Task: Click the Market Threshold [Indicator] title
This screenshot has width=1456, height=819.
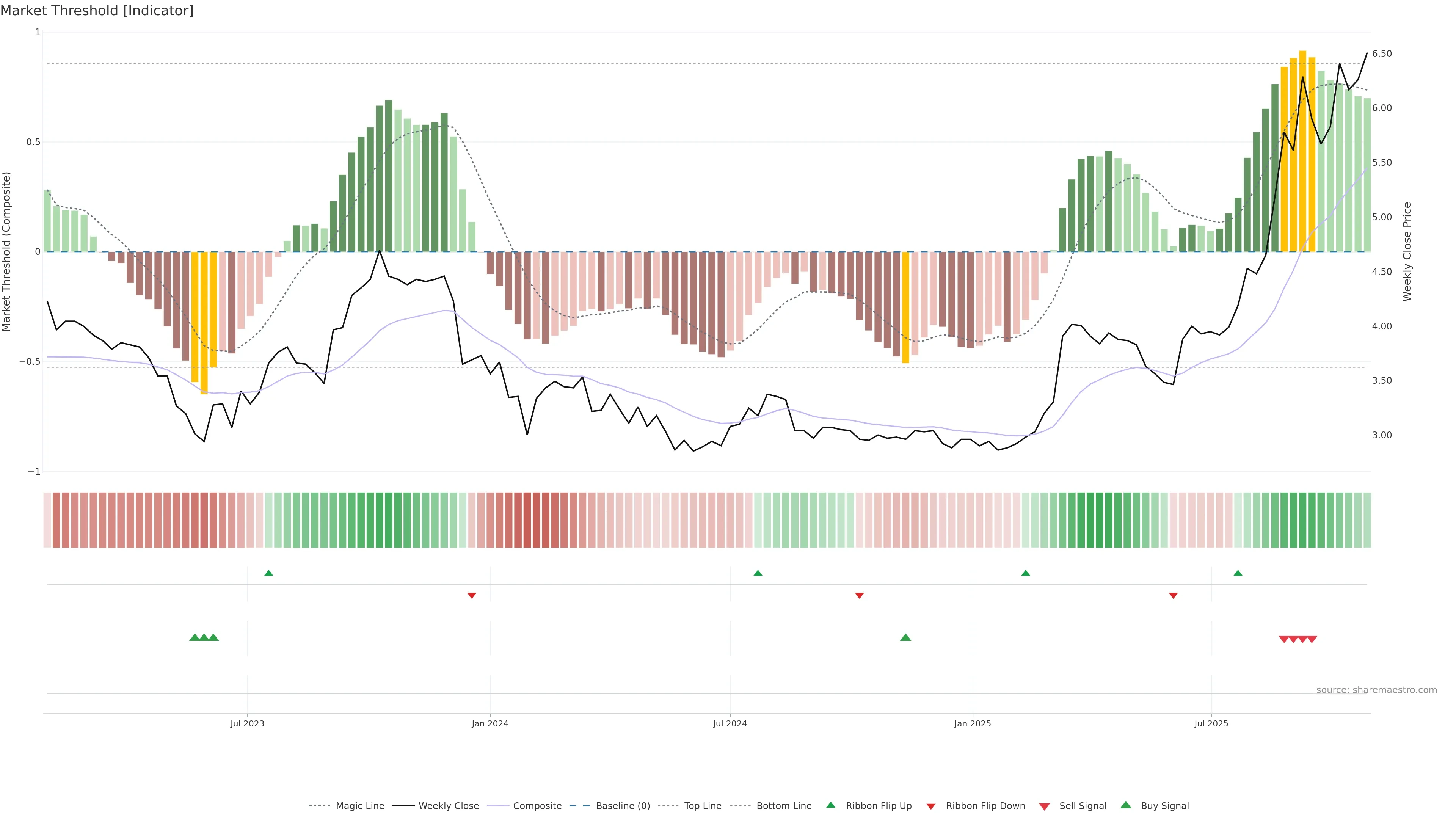Action: point(97,11)
